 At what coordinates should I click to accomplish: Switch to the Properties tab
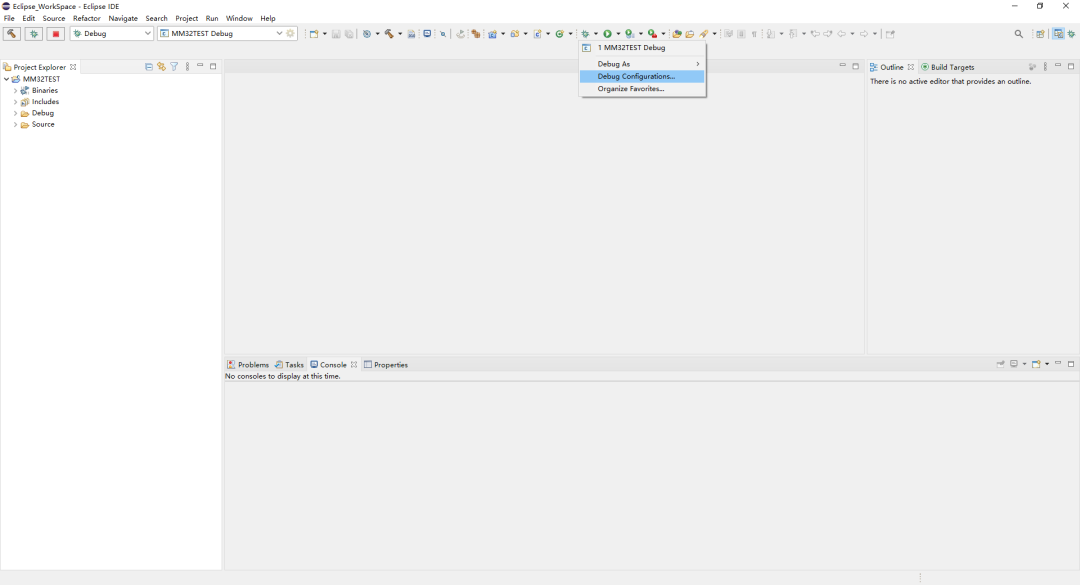point(386,365)
